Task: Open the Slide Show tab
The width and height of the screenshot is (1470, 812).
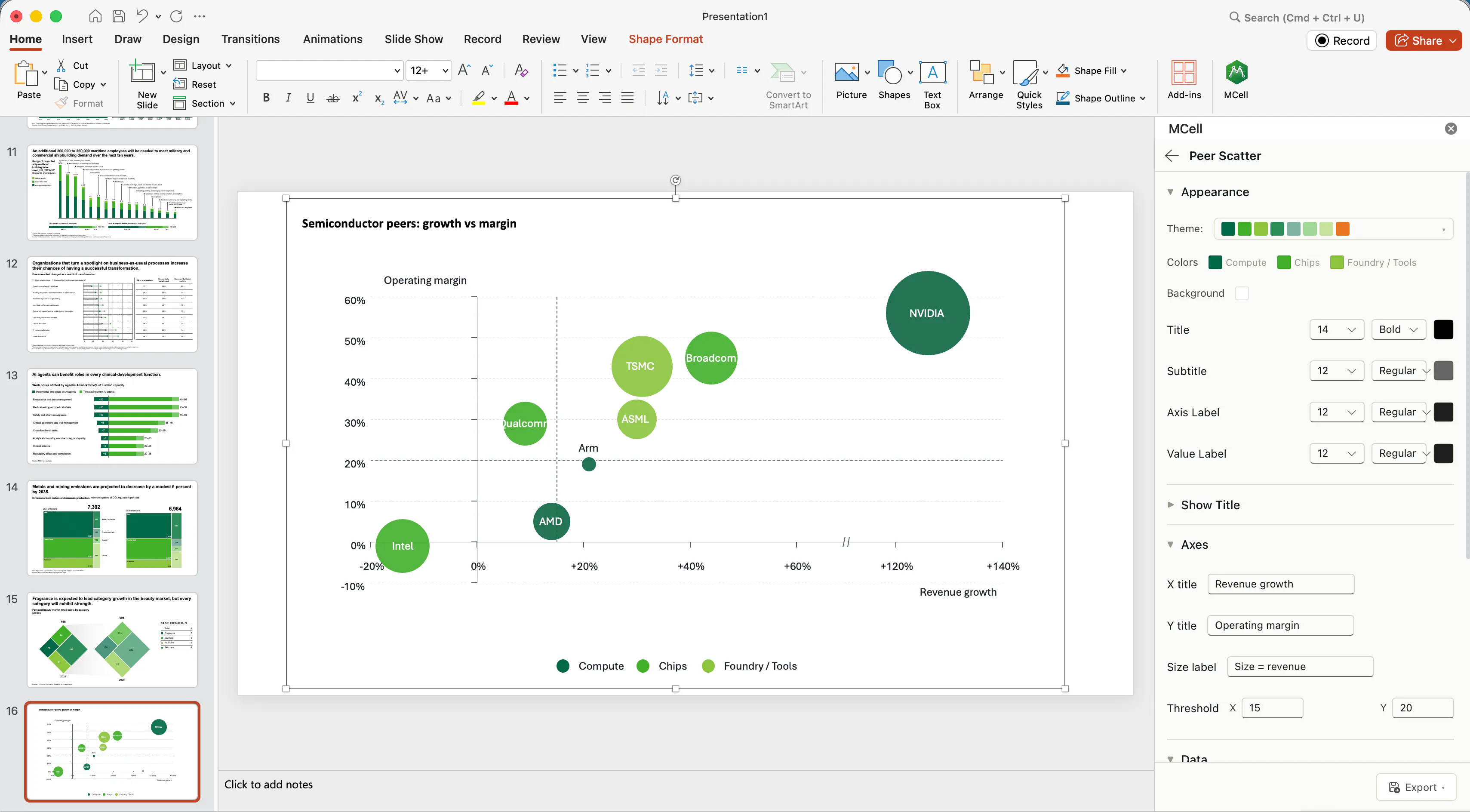Action: [x=414, y=40]
